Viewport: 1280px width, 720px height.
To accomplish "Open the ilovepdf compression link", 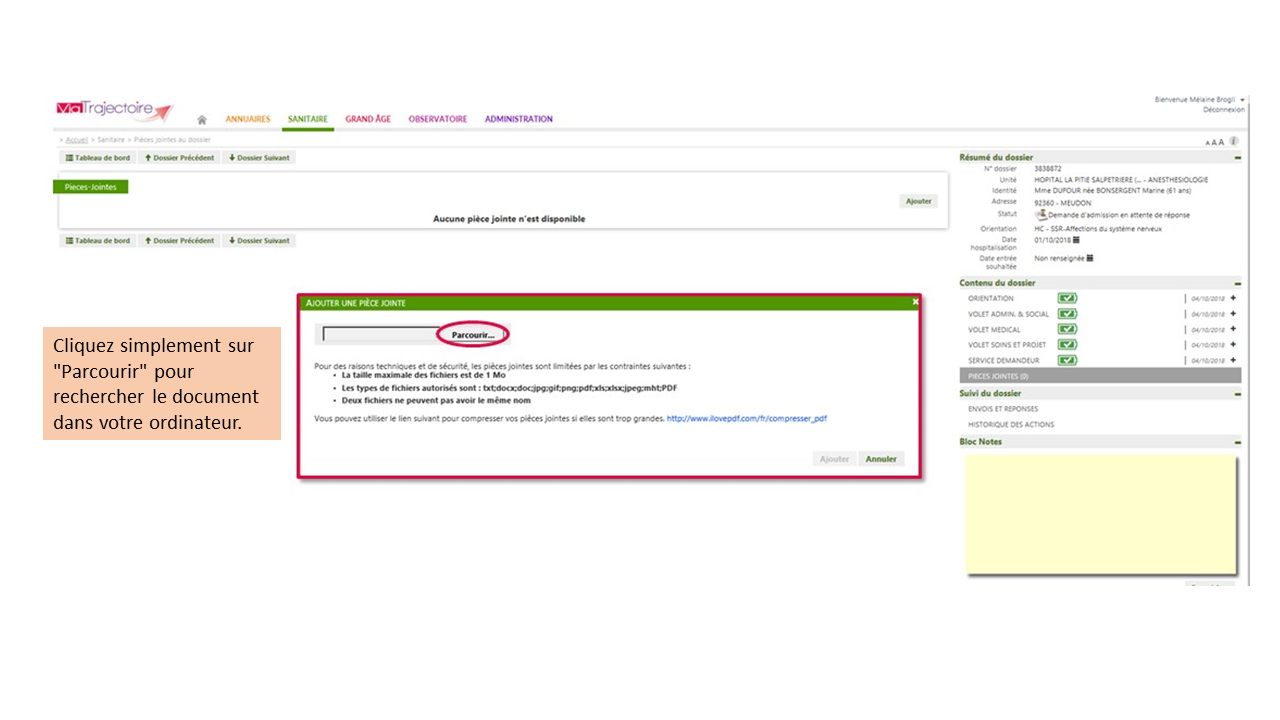I will pos(746,418).
